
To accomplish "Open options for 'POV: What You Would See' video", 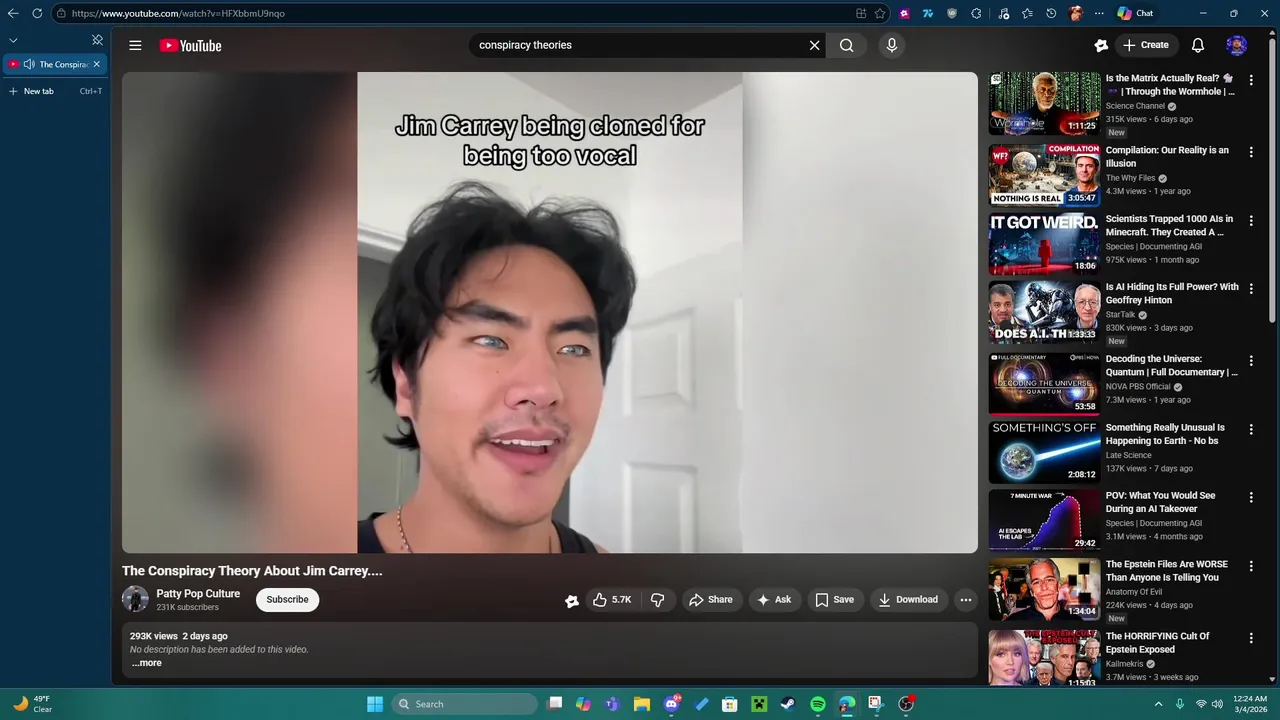I will [x=1251, y=497].
